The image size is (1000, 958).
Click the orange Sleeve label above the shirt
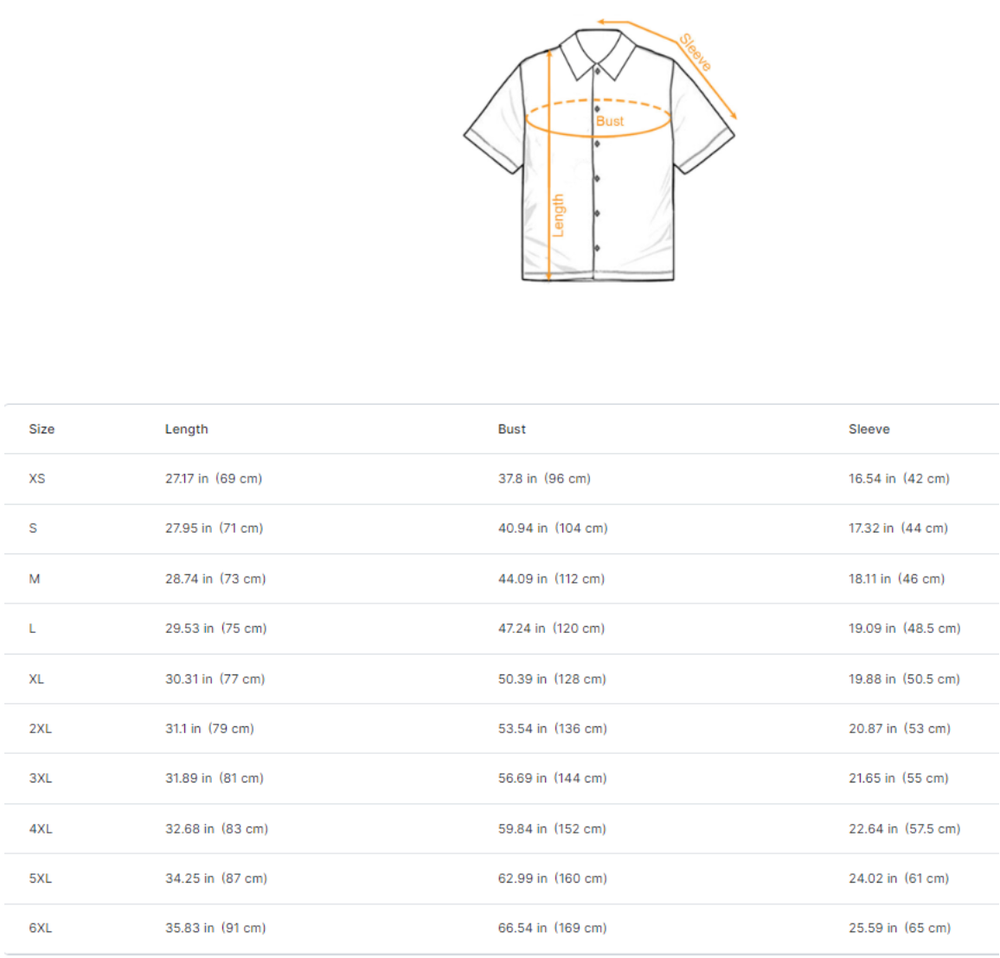(695, 53)
